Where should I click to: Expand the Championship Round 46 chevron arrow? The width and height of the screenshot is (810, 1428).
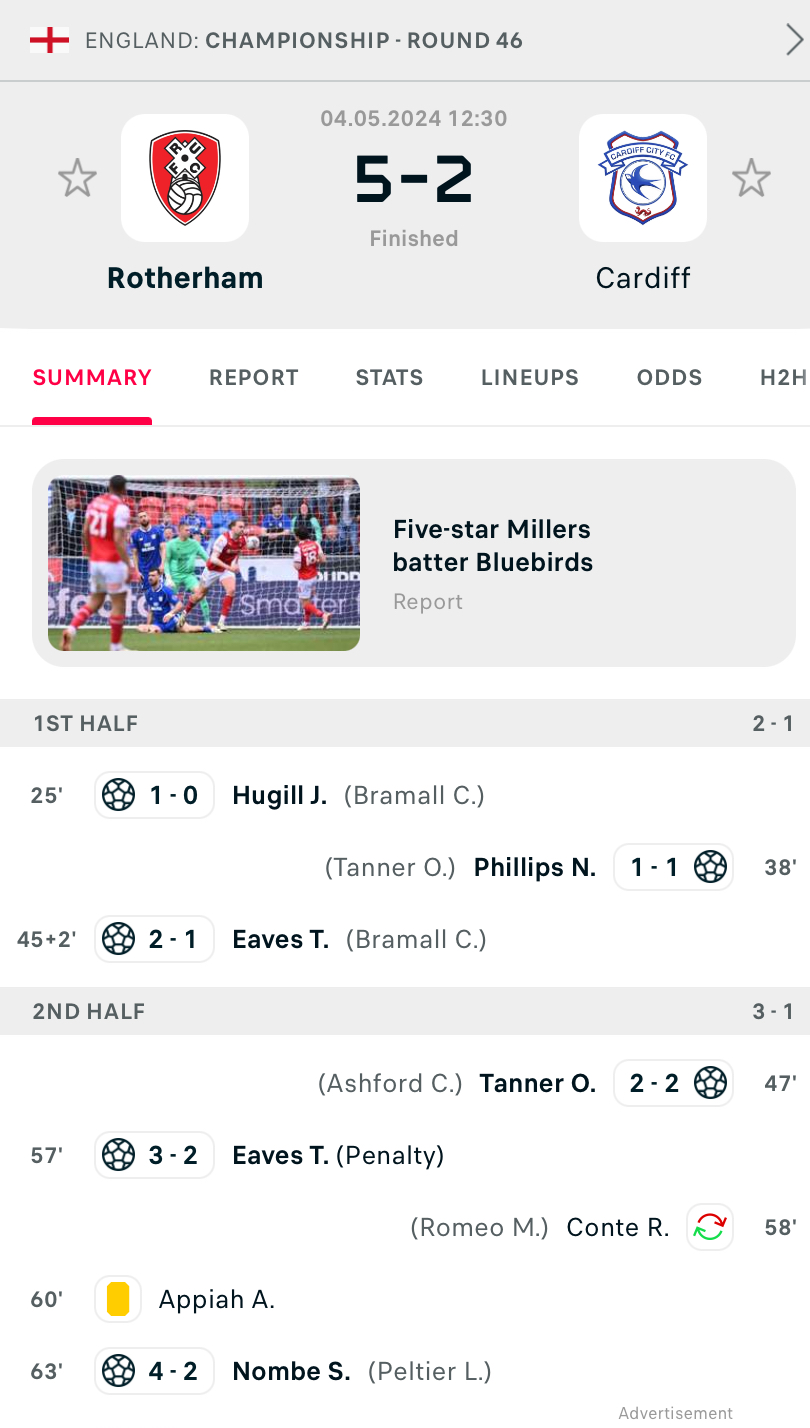click(794, 40)
